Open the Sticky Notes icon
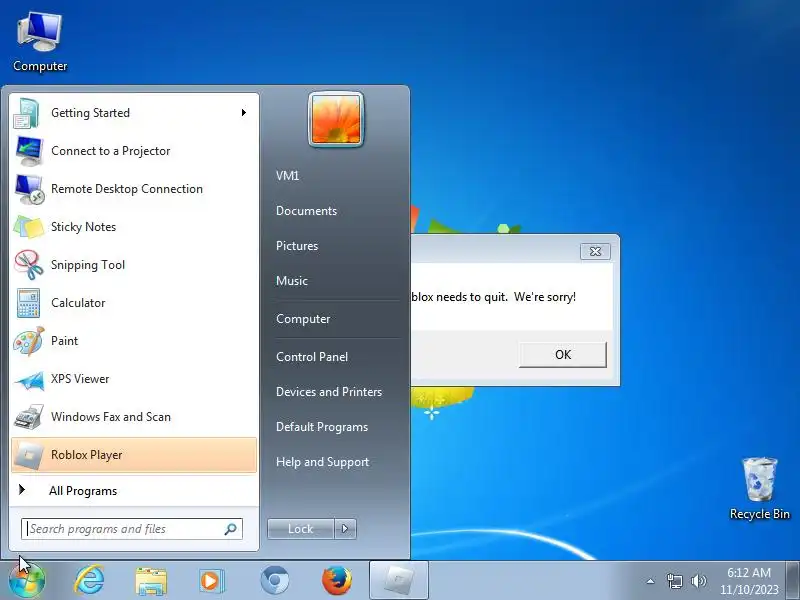Image resolution: width=800 pixels, height=600 pixels. point(29,227)
